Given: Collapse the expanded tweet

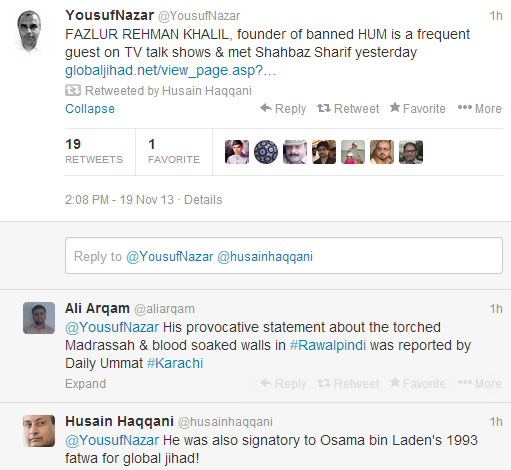Looking at the screenshot, I should (90, 109).
